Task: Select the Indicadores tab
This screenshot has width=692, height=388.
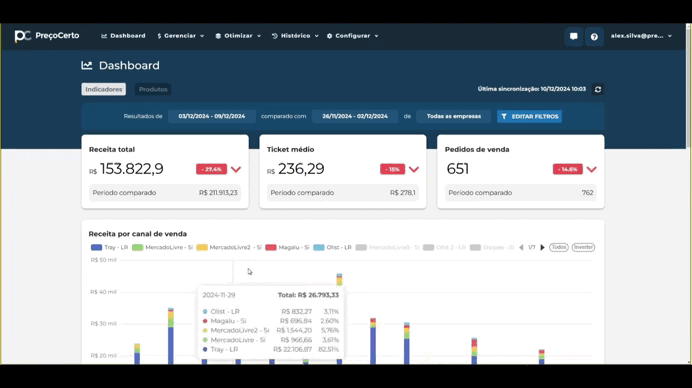Action: [104, 89]
